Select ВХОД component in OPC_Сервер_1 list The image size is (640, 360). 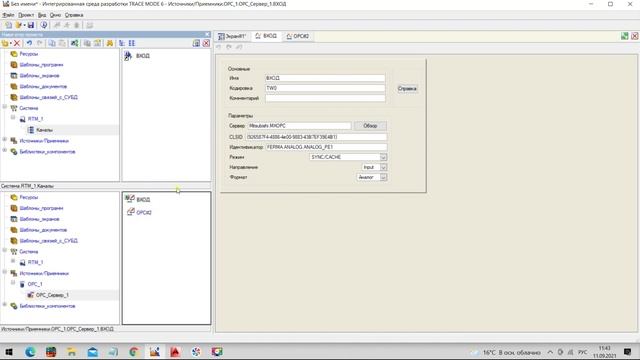pos(138,199)
